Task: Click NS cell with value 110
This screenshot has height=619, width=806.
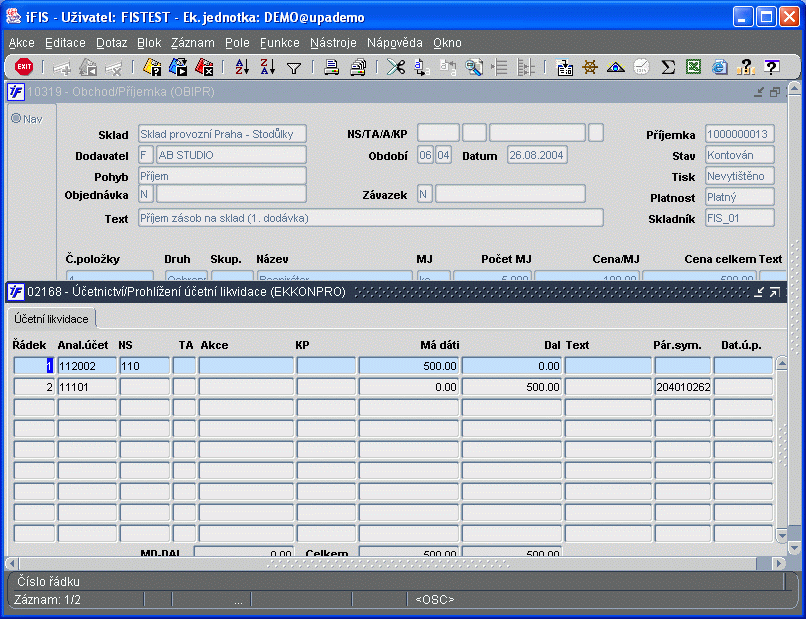Action: point(144,366)
